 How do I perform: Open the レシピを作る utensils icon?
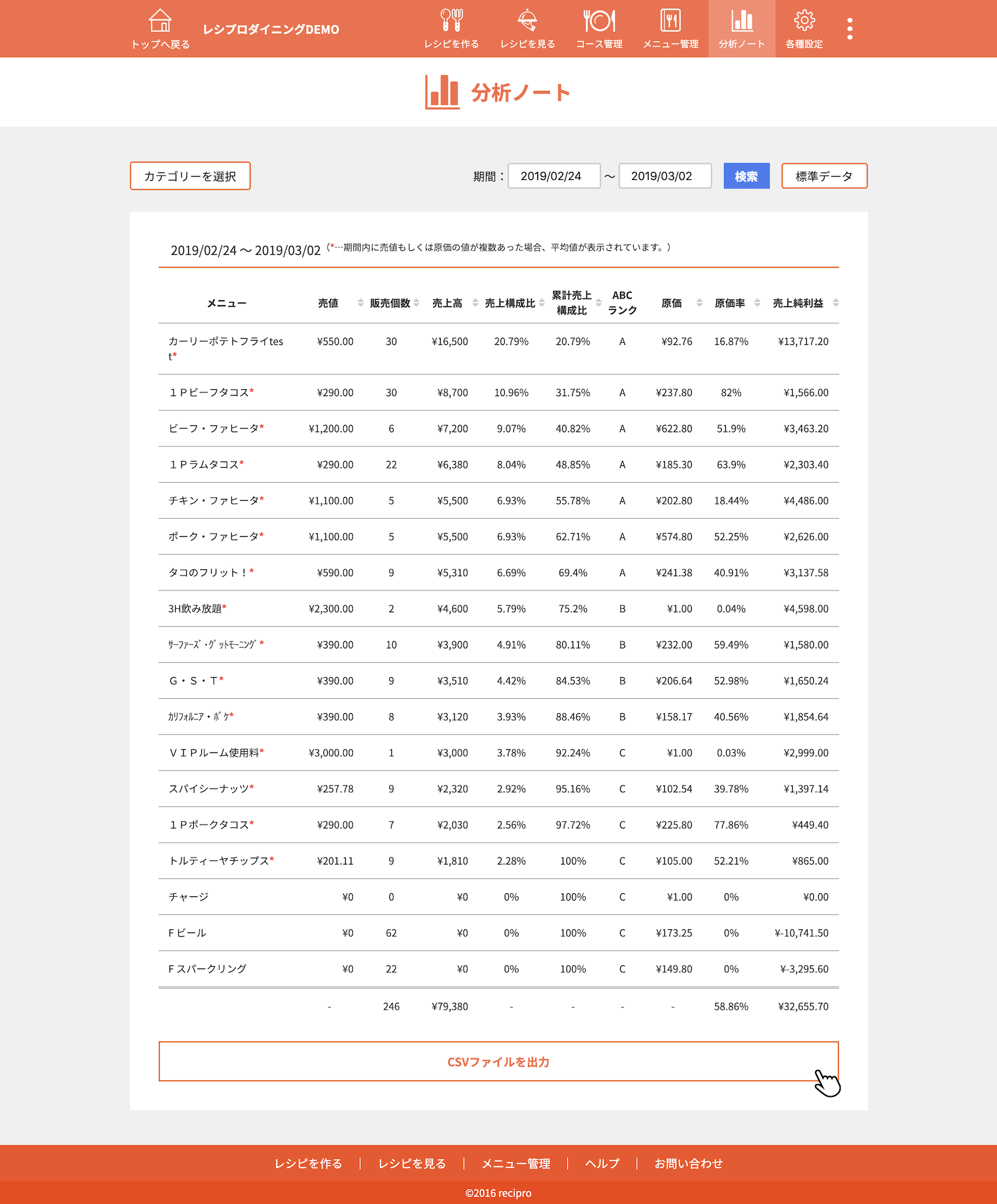click(x=451, y=21)
